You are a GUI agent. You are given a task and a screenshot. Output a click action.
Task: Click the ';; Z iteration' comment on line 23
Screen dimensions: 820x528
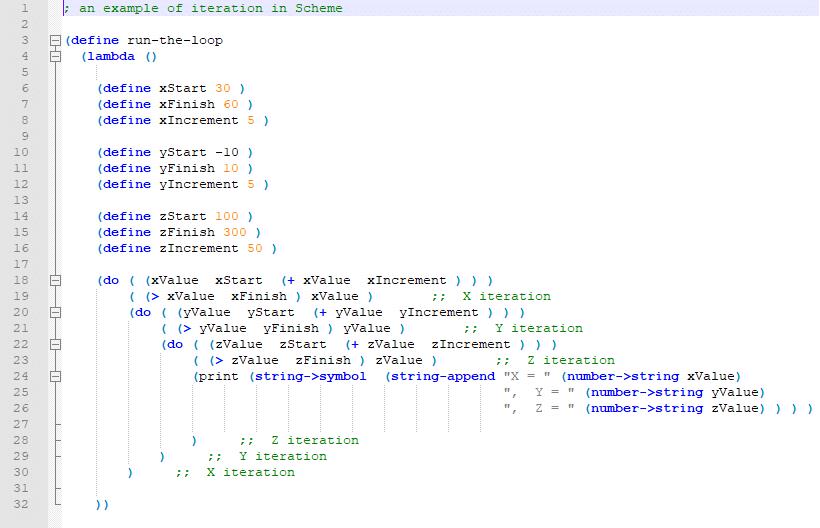(x=555, y=360)
